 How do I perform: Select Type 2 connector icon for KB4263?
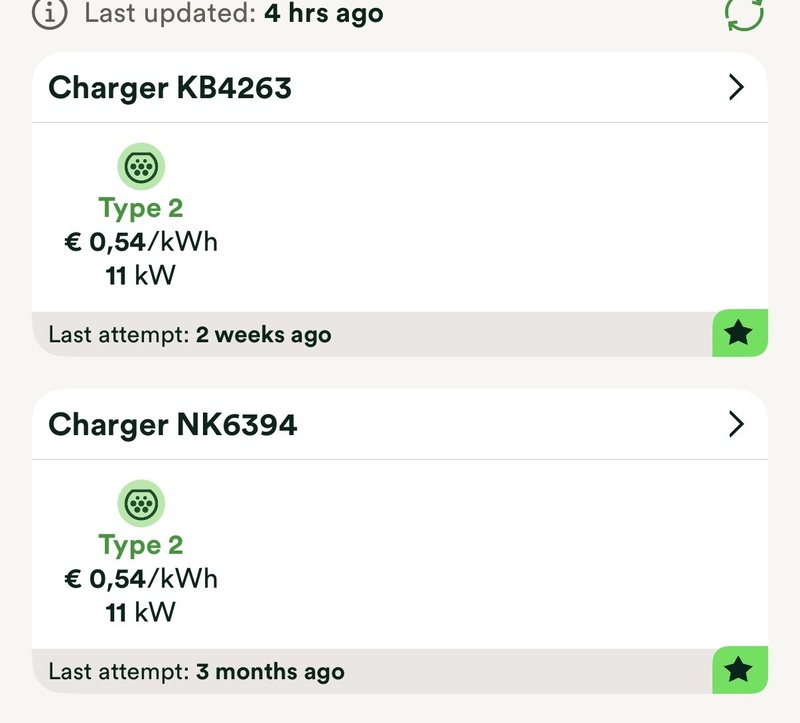(x=141, y=166)
